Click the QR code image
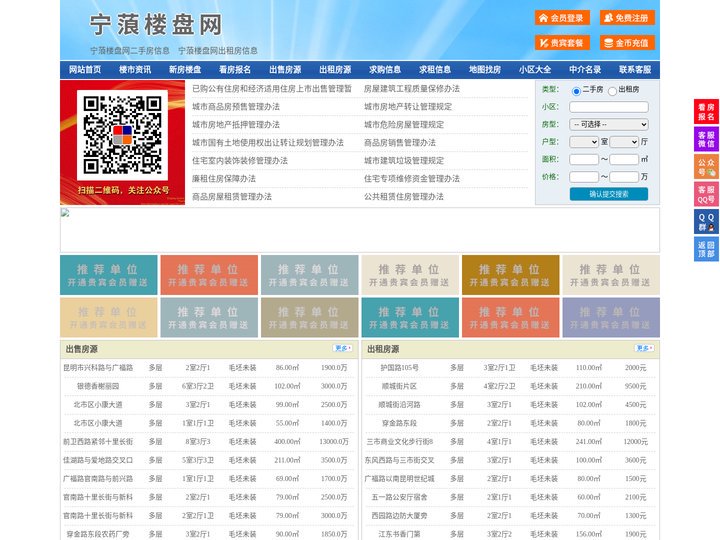720x540 pixels. coord(122,135)
